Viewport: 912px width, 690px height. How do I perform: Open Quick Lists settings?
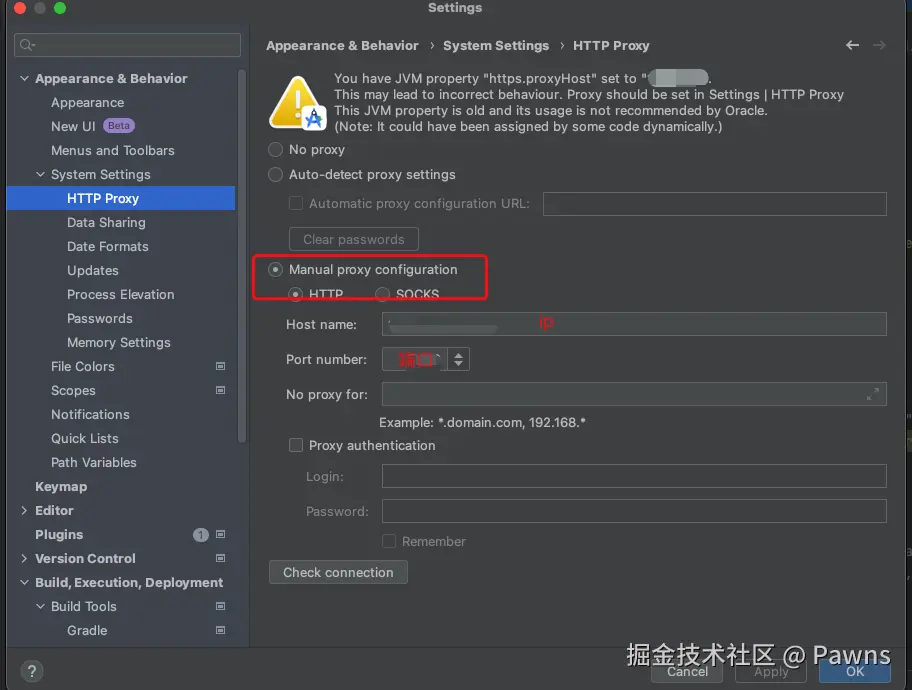point(85,438)
